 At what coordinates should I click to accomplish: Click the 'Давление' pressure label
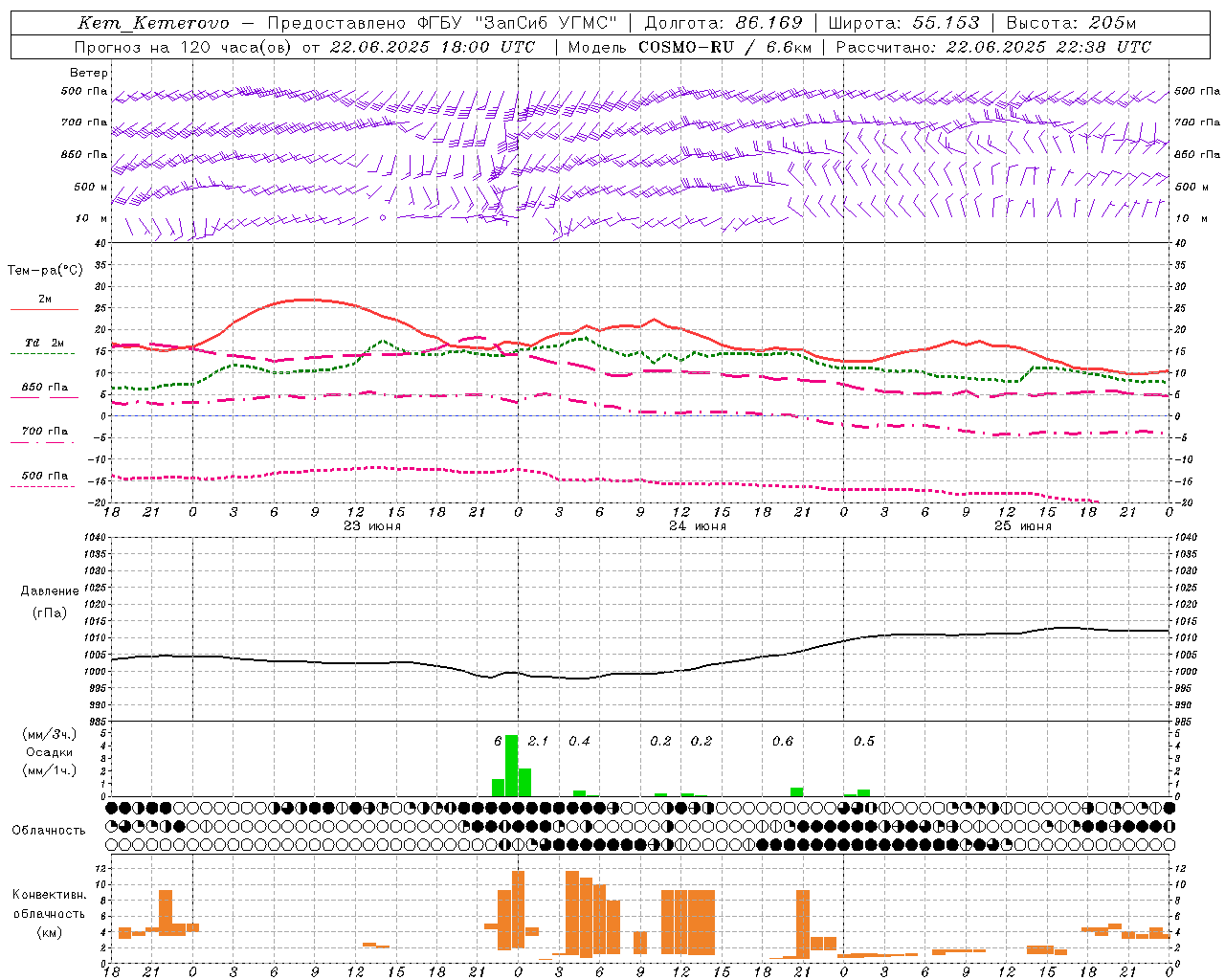point(50,591)
